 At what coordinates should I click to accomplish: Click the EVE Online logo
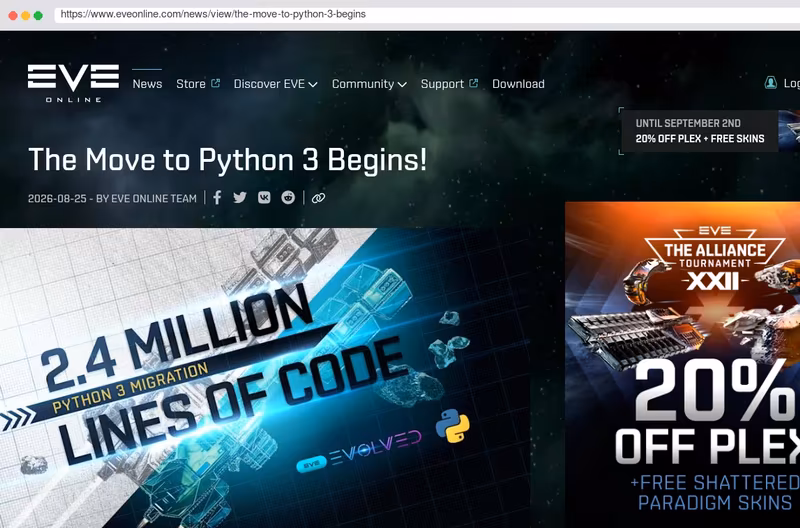tap(73, 83)
